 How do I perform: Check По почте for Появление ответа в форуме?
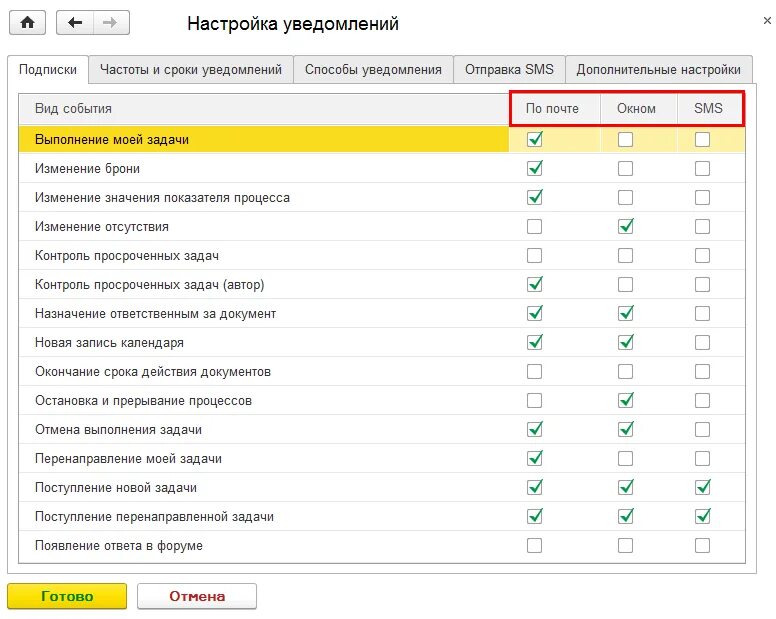coord(534,546)
